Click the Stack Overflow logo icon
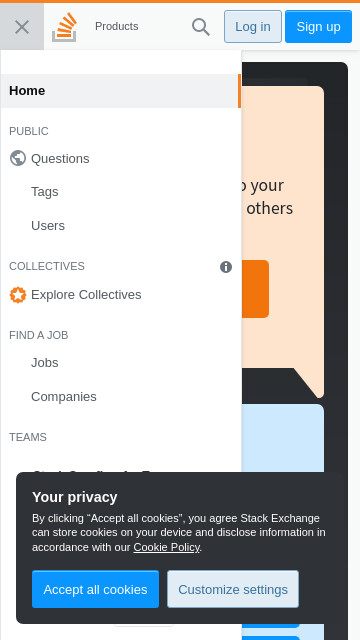The image size is (360, 640). click(x=64, y=27)
